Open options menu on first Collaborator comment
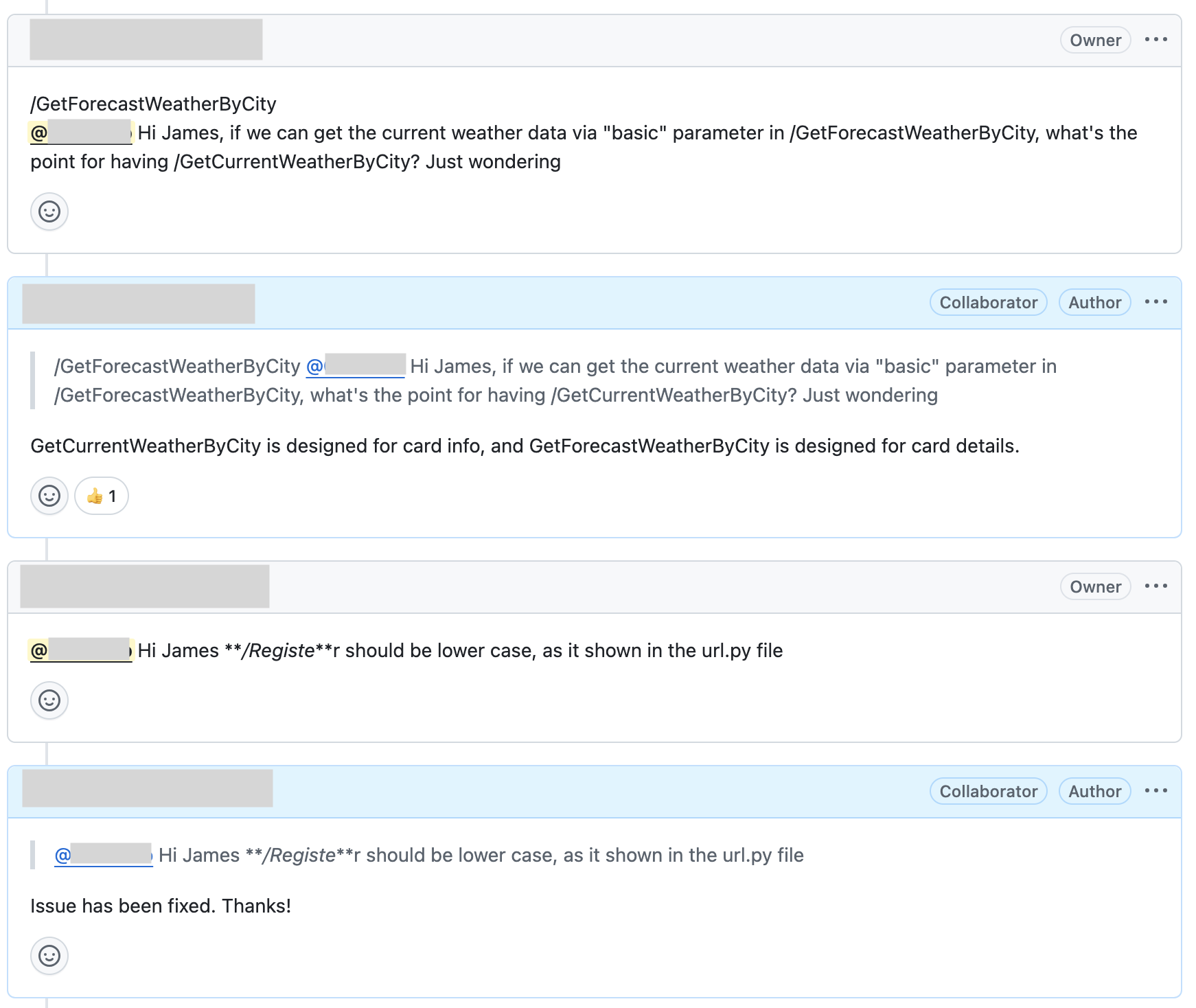 point(1156,302)
